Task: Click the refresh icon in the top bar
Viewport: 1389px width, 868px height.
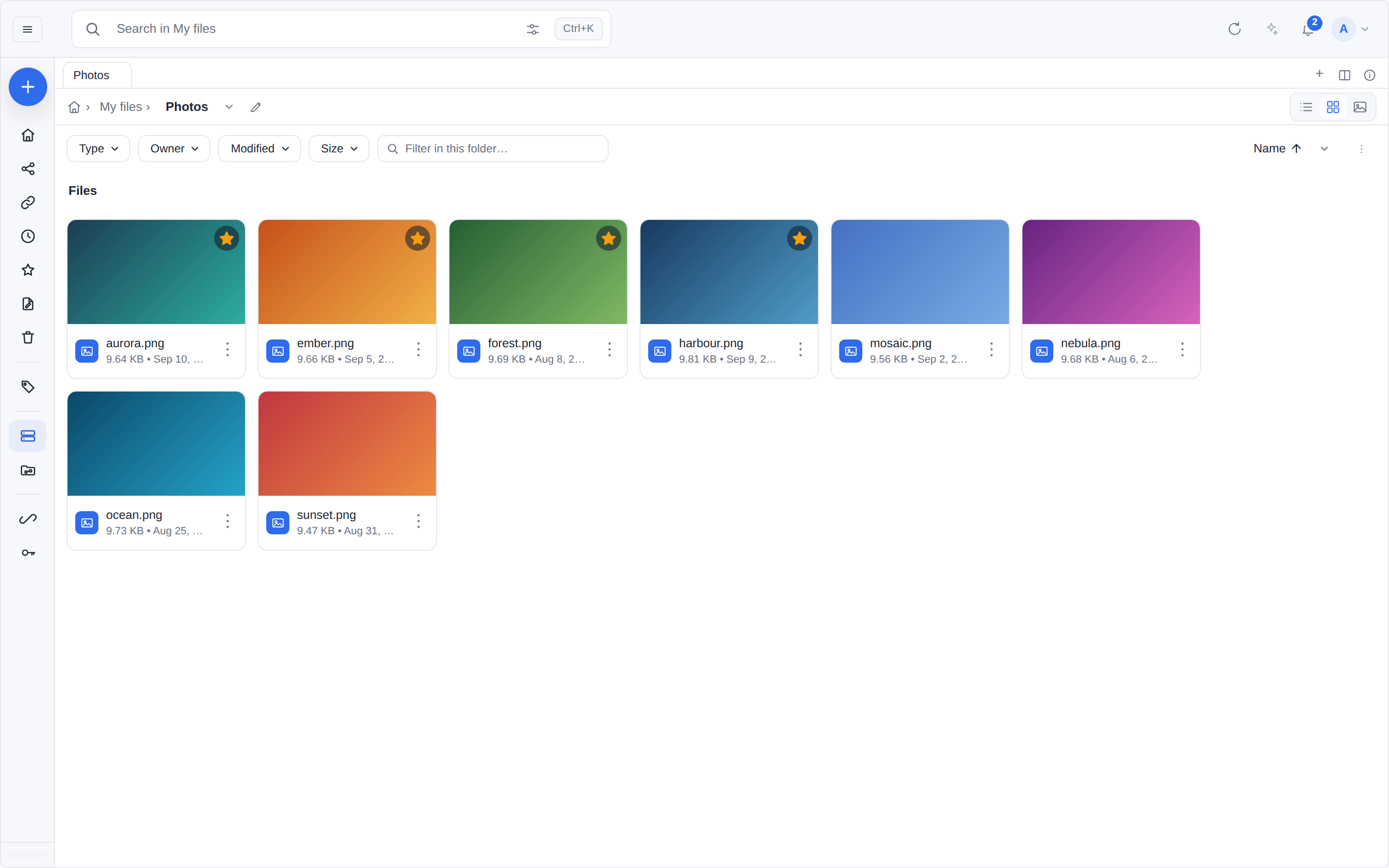Action: pos(1234,29)
